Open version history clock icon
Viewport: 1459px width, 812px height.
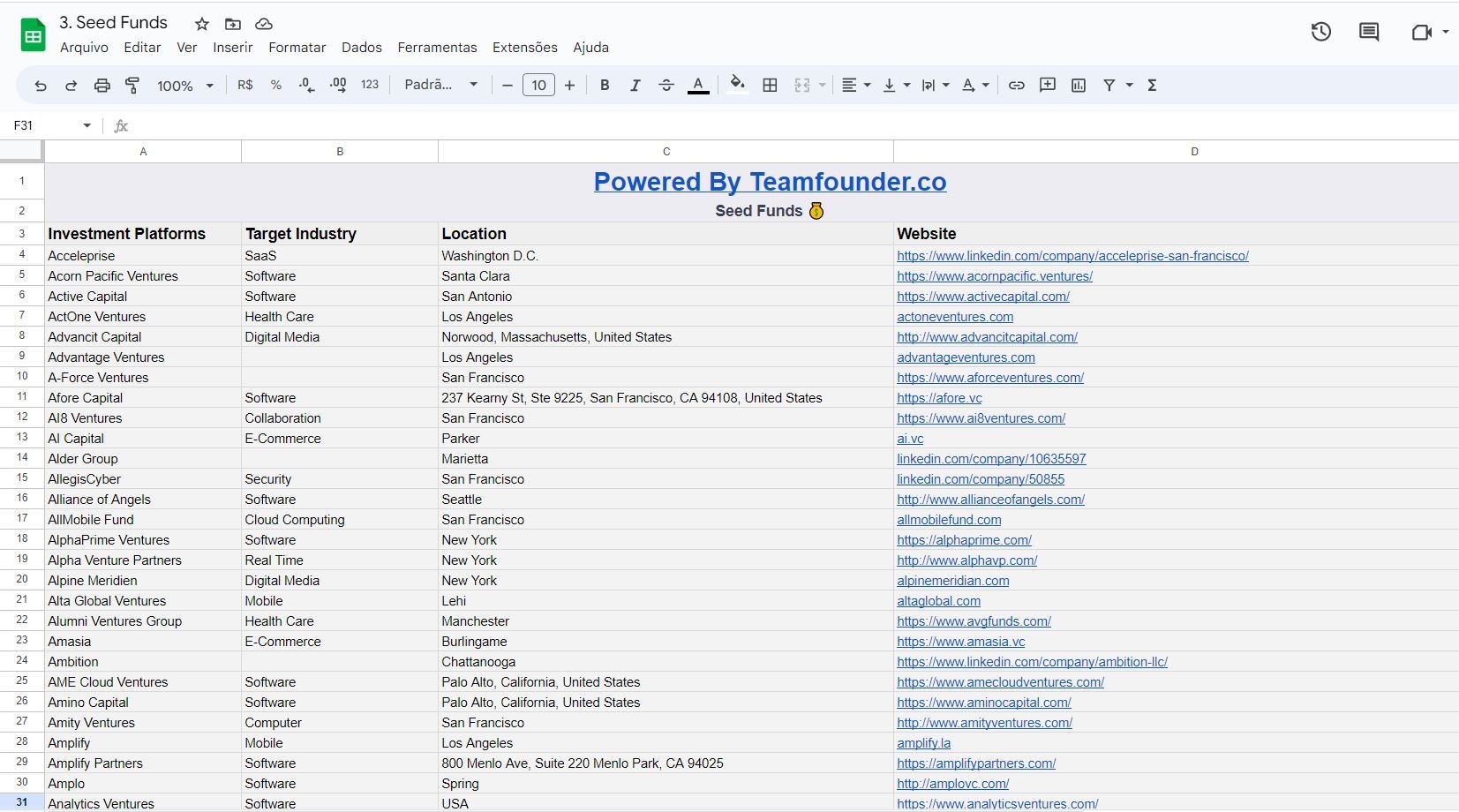click(x=1320, y=33)
